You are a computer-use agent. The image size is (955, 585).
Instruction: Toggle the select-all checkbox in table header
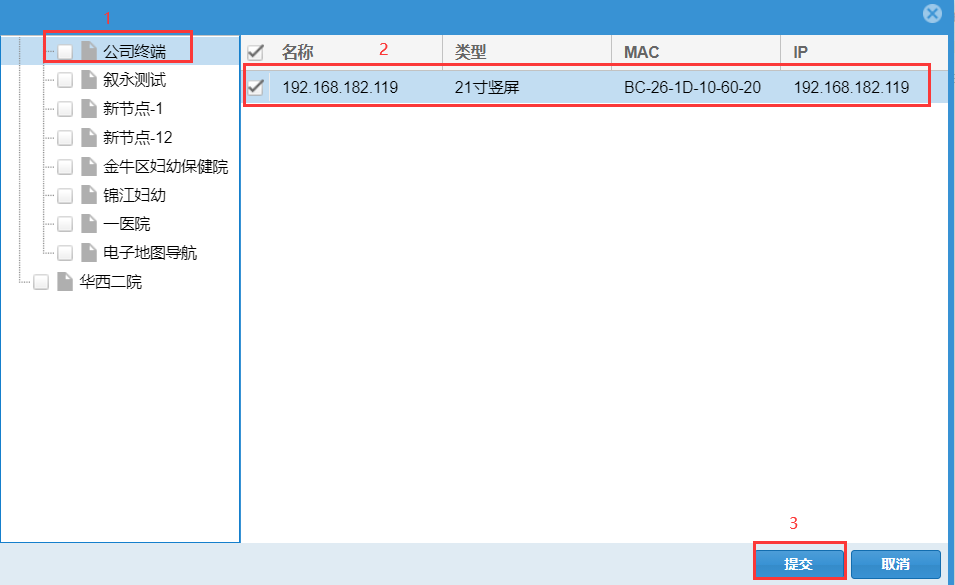click(x=255, y=52)
